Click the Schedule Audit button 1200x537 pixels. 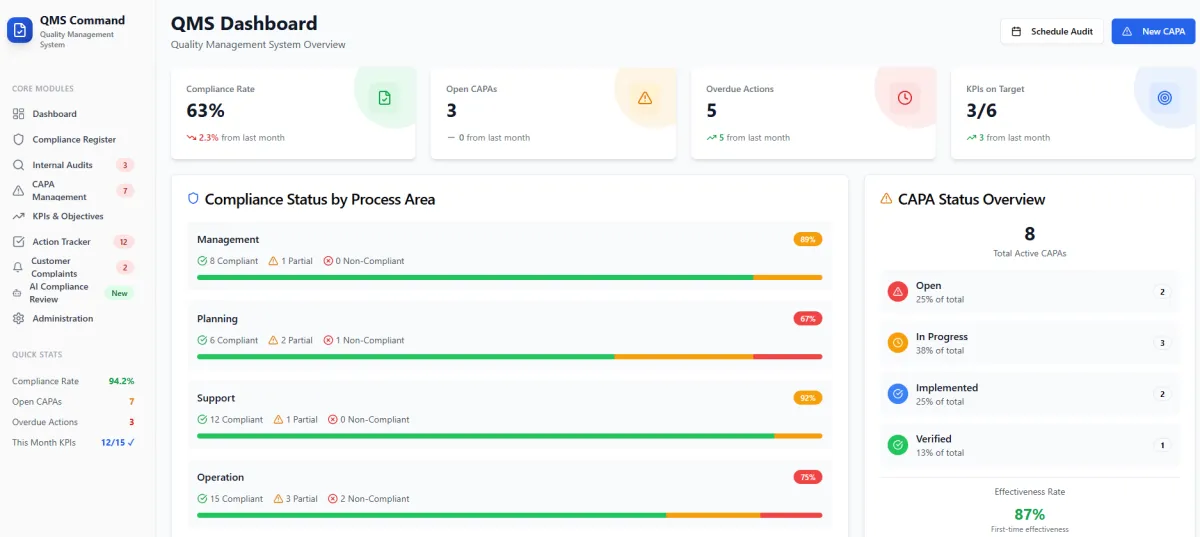point(1052,32)
